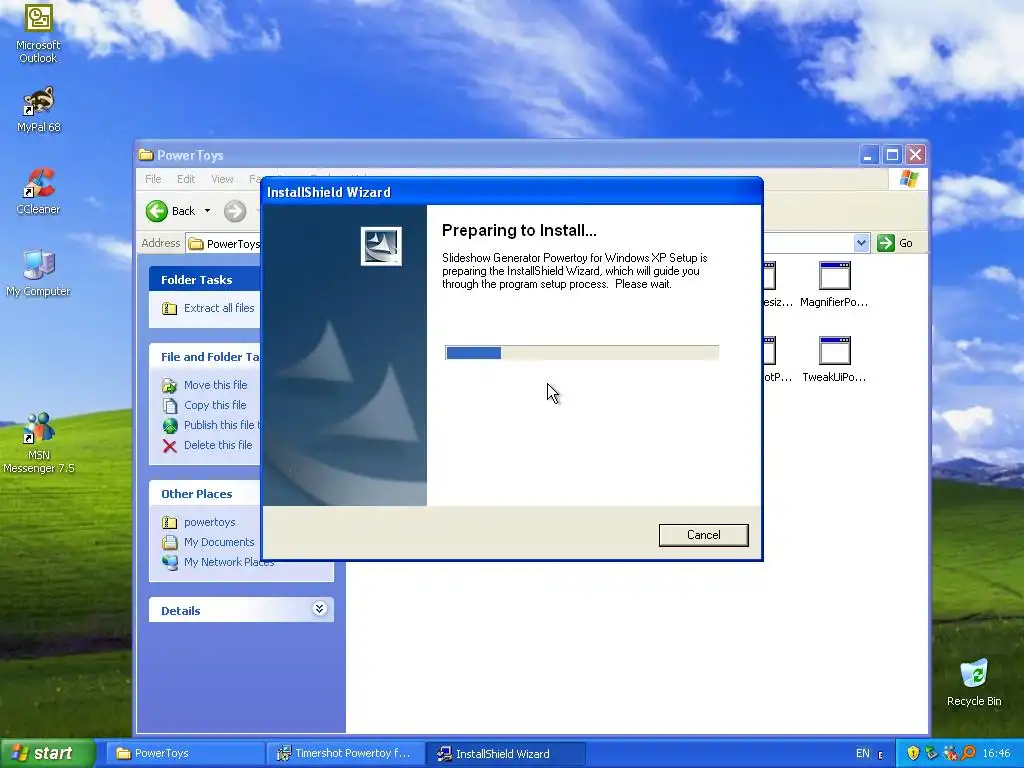Viewport: 1024px width, 768px height.
Task: Expand the Details panel chevron
Action: 319,609
